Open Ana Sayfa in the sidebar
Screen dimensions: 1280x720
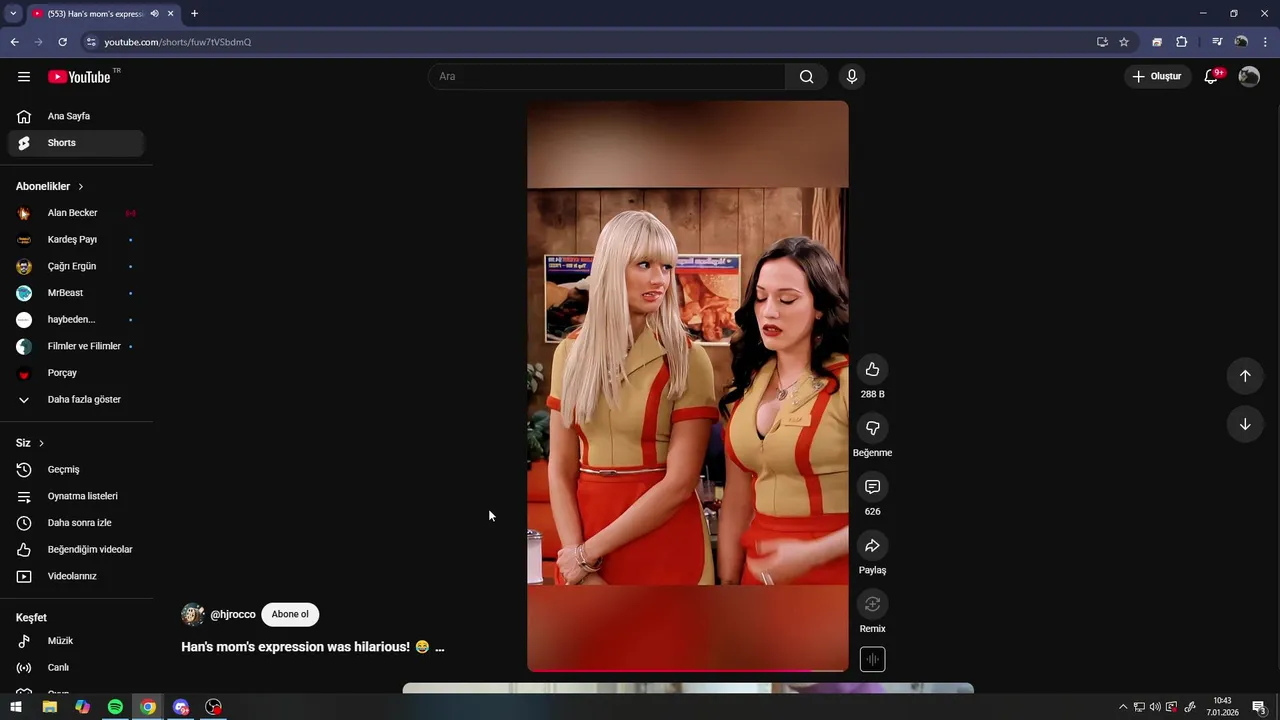tap(76, 116)
